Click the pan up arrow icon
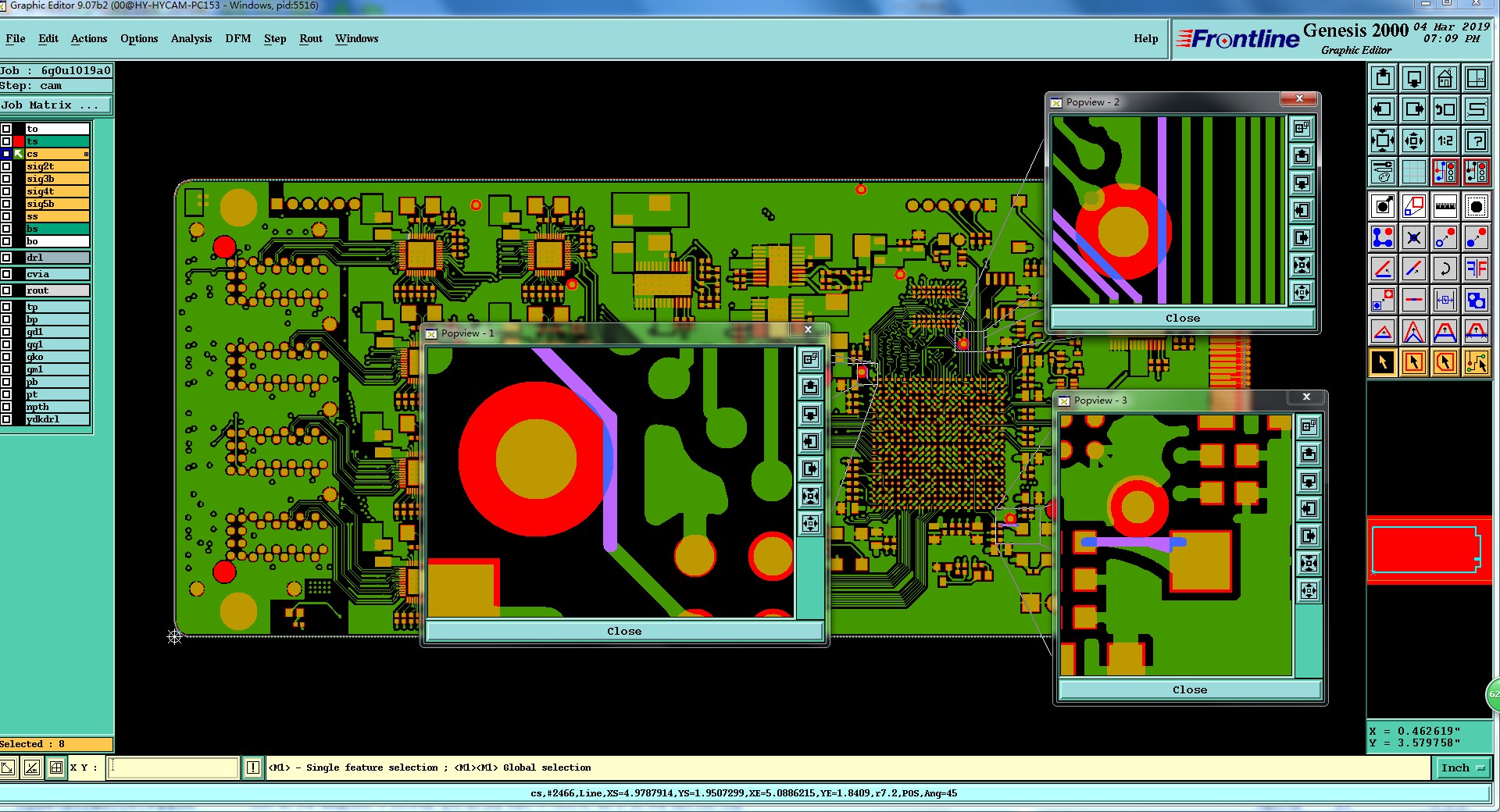Image resolution: width=1500 pixels, height=812 pixels. pos(1383,78)
